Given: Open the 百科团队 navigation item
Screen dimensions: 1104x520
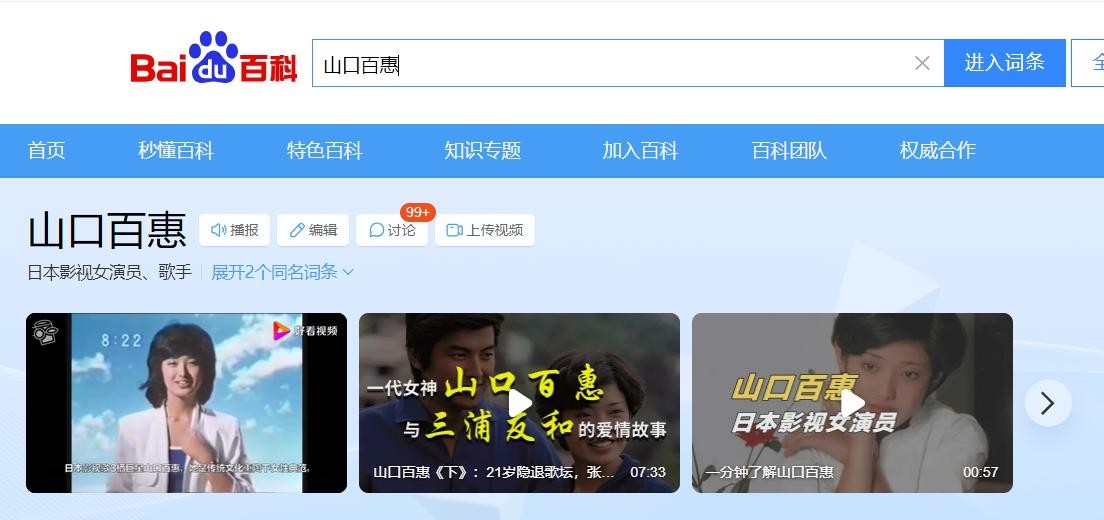Looking at the screenshot, I should pyautogui.click(x=789, y=151).
